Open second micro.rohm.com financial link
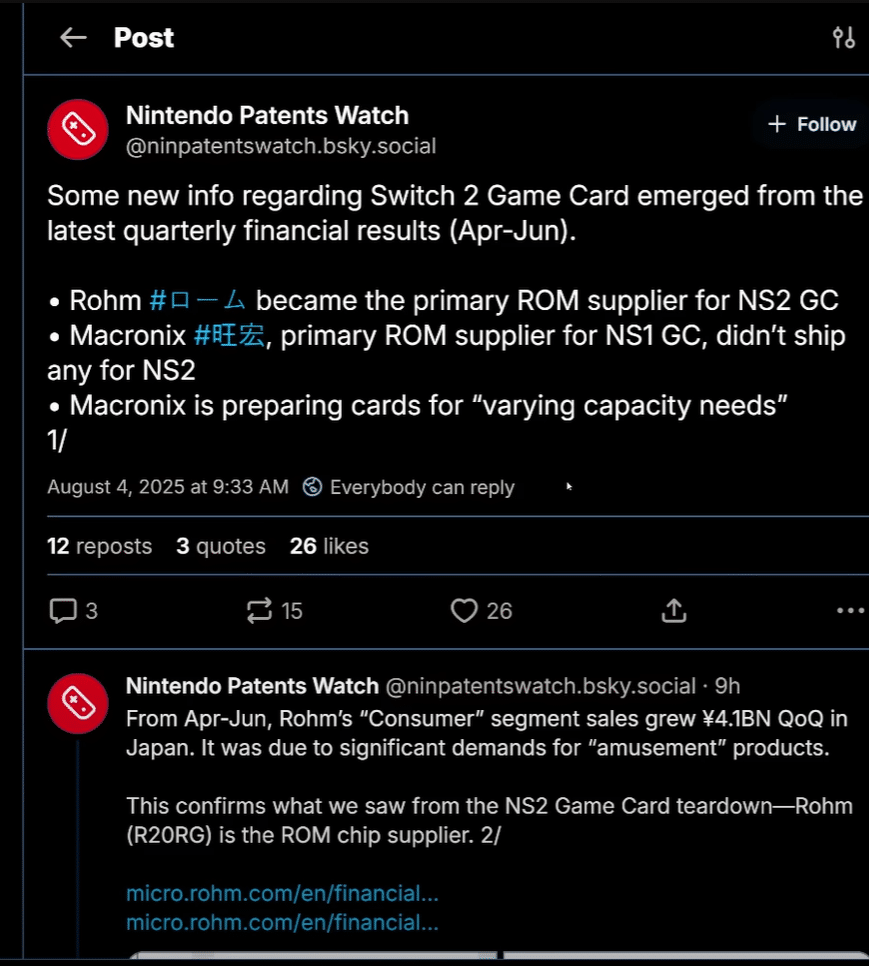 pos(282,922)
